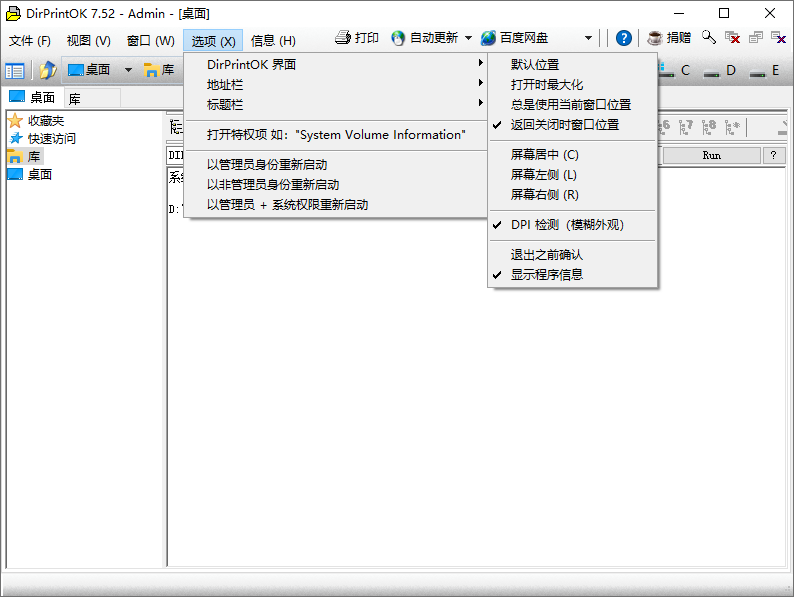Screen dimensions: 794x597
Task: Toggle 显示程序信息 checked option
Action: (x=573, y=275)
